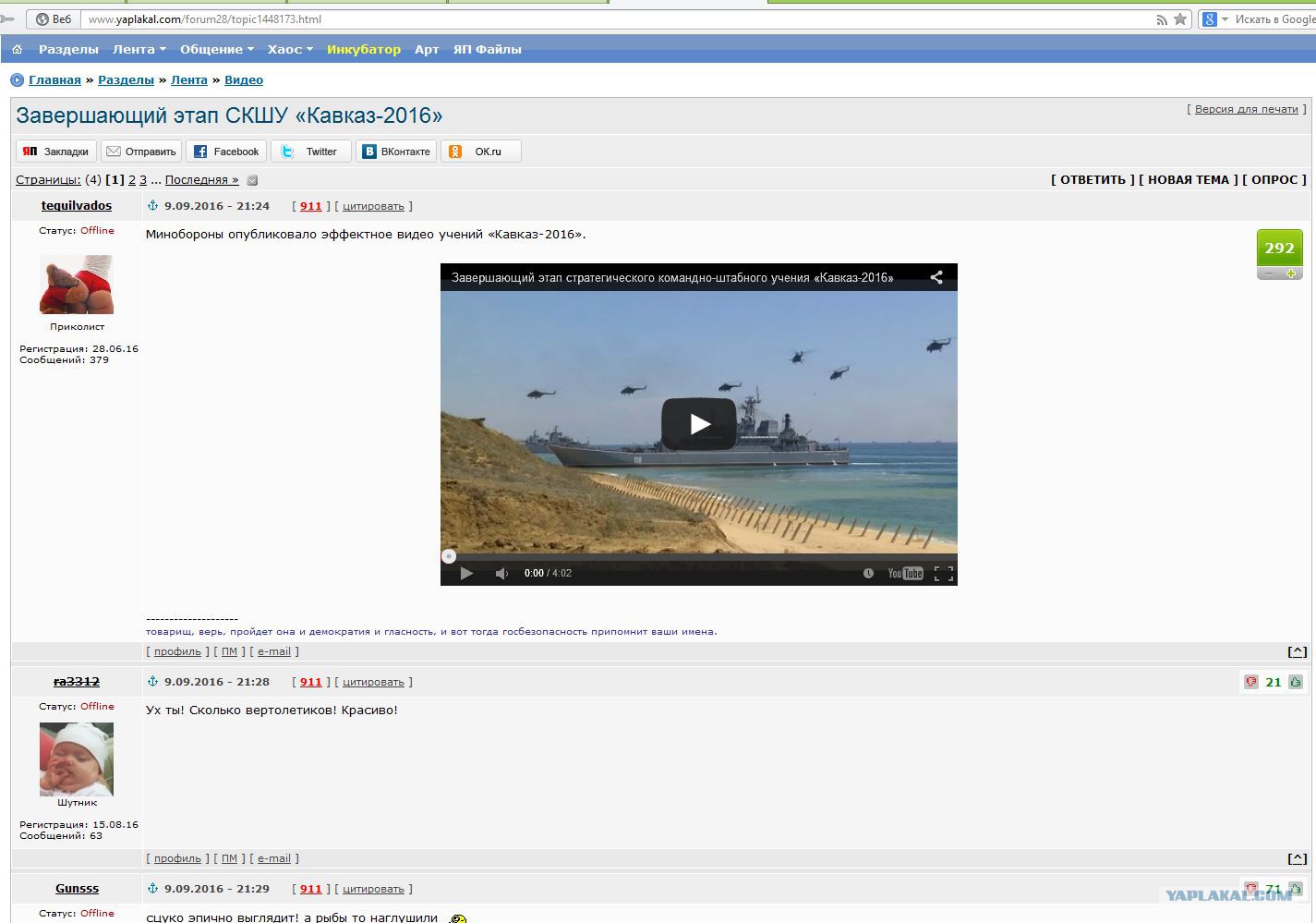Viewport: 1316px width, 923px height.
Task: Share topic on ВКонтакте
Action: point(396,152)
